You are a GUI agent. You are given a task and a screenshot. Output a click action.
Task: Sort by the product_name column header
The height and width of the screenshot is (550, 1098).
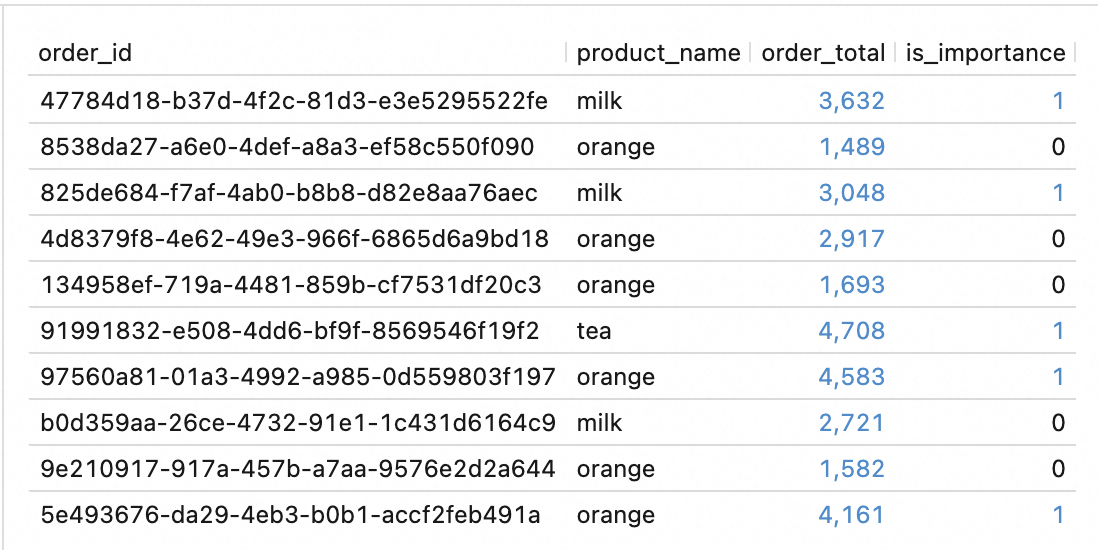658,53
